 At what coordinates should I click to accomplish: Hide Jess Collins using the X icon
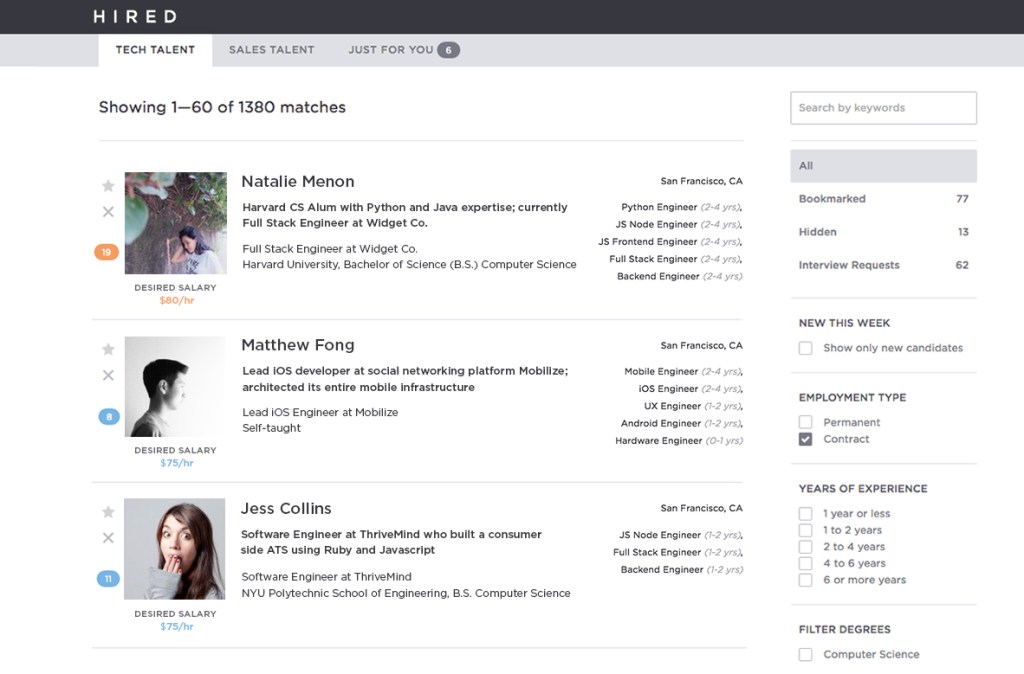pyautogui.click(x=108, y=538)
